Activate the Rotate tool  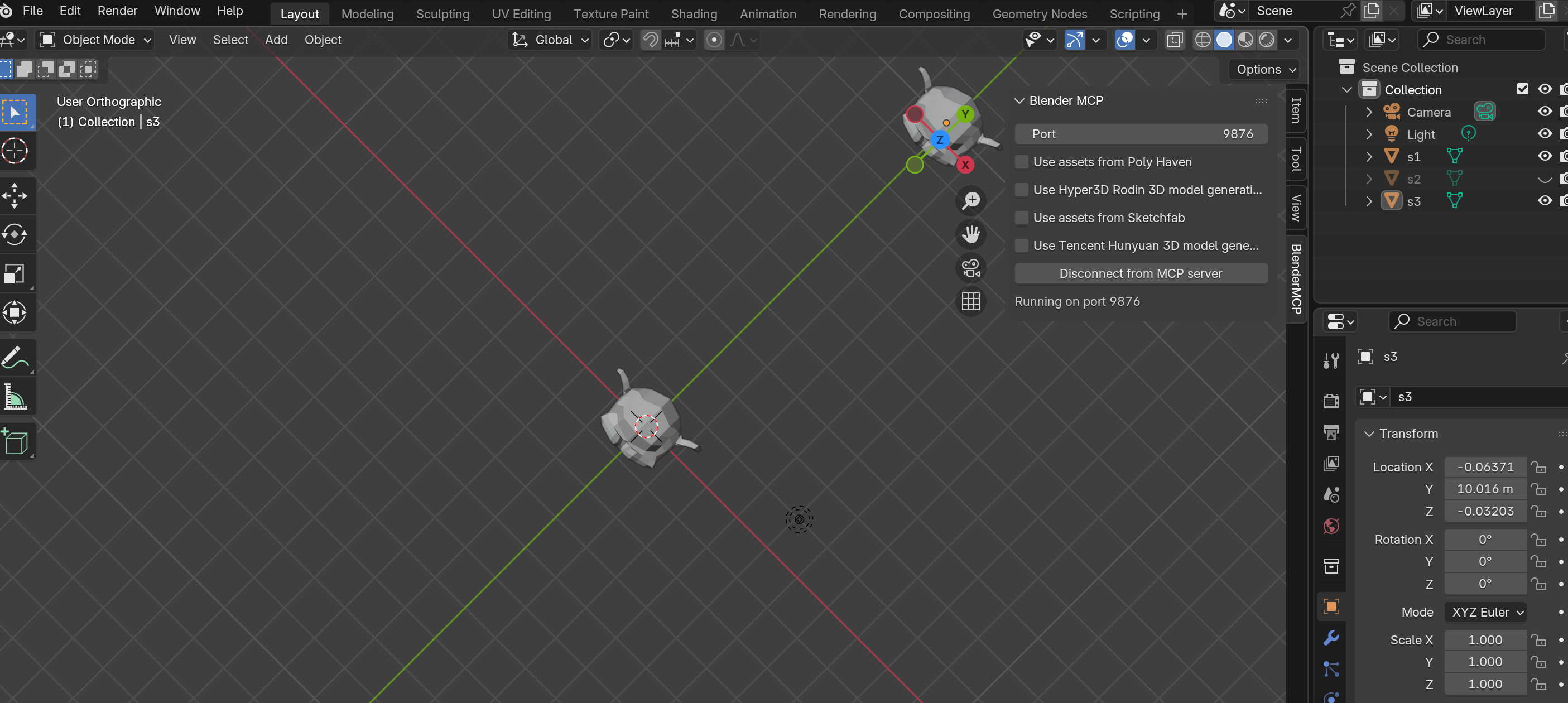16,234
